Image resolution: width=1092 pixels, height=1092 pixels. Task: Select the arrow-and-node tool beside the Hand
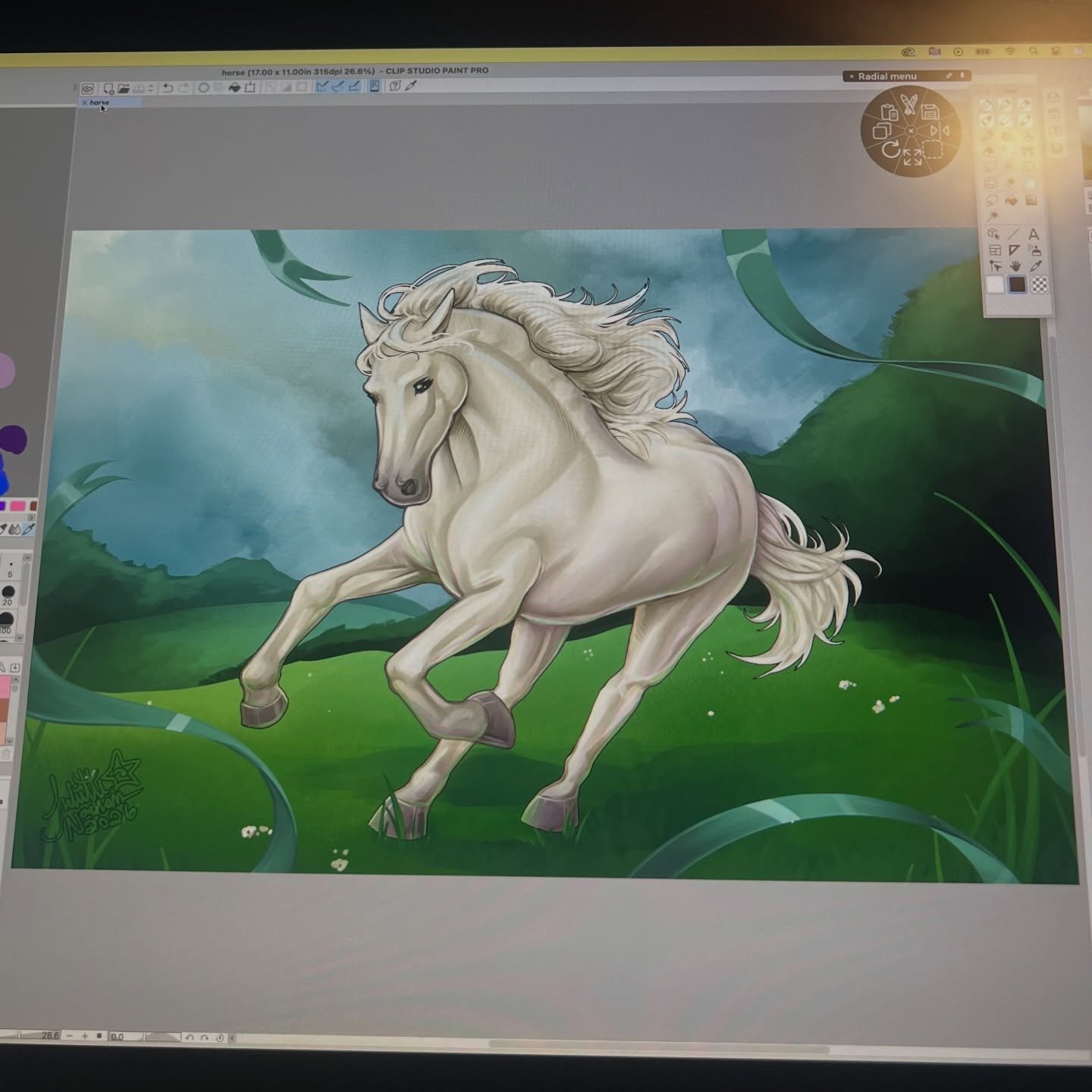tap(996, 266)
